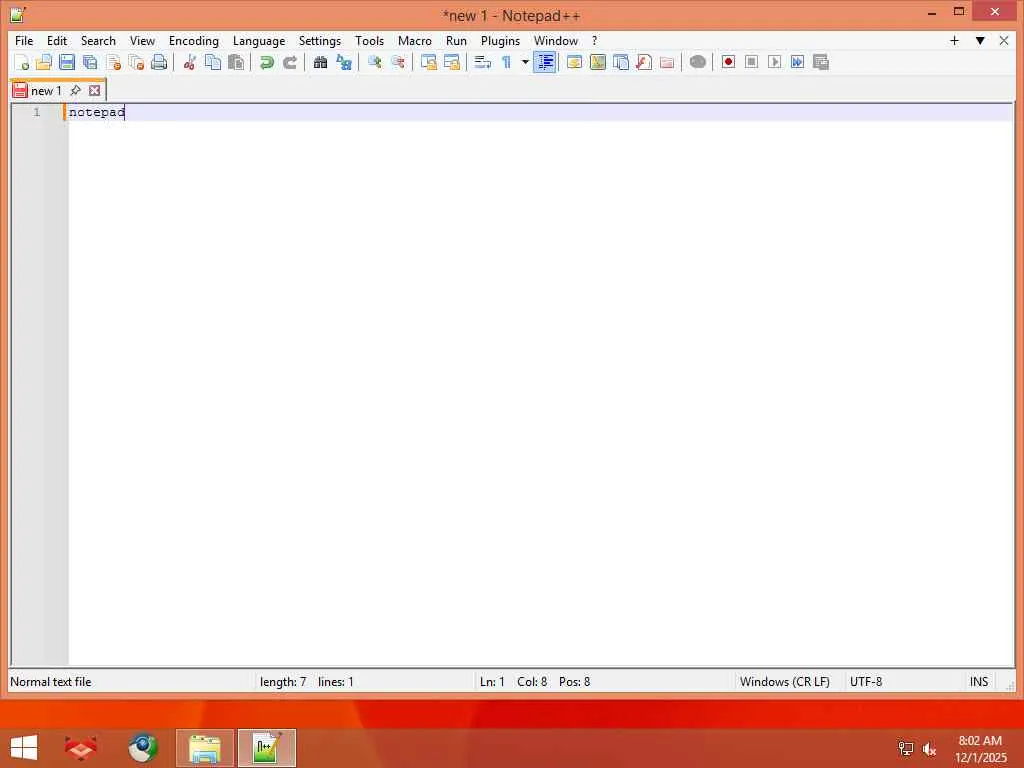
Task: Open the Define Your Language icon
Action: click(574, 62)
